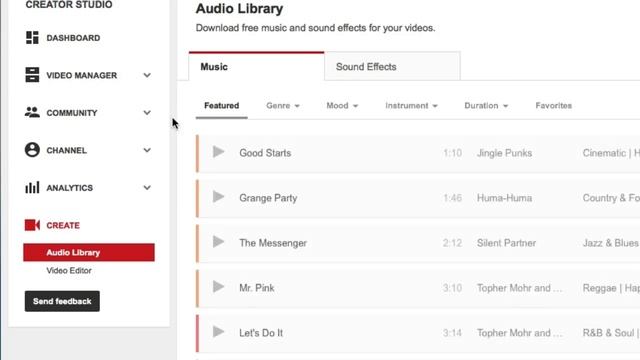
Task: Expand the Analytics section chevron
Action: [147, 188]
